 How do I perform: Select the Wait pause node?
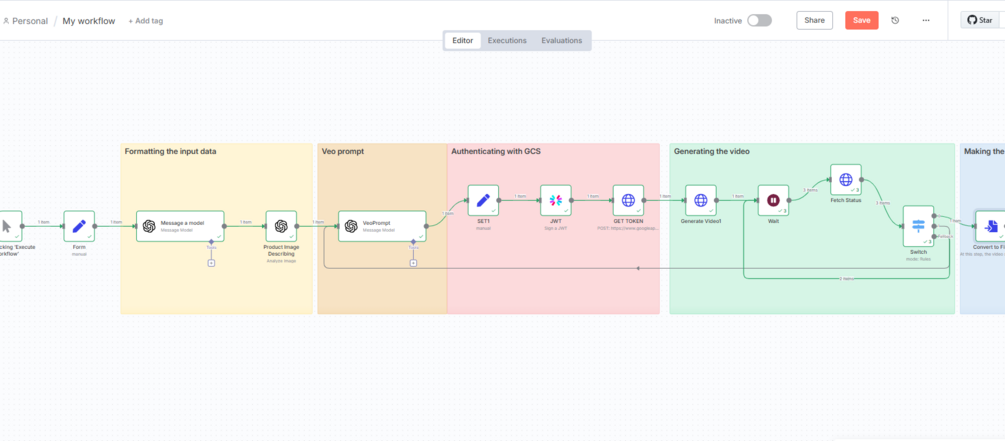773,201
